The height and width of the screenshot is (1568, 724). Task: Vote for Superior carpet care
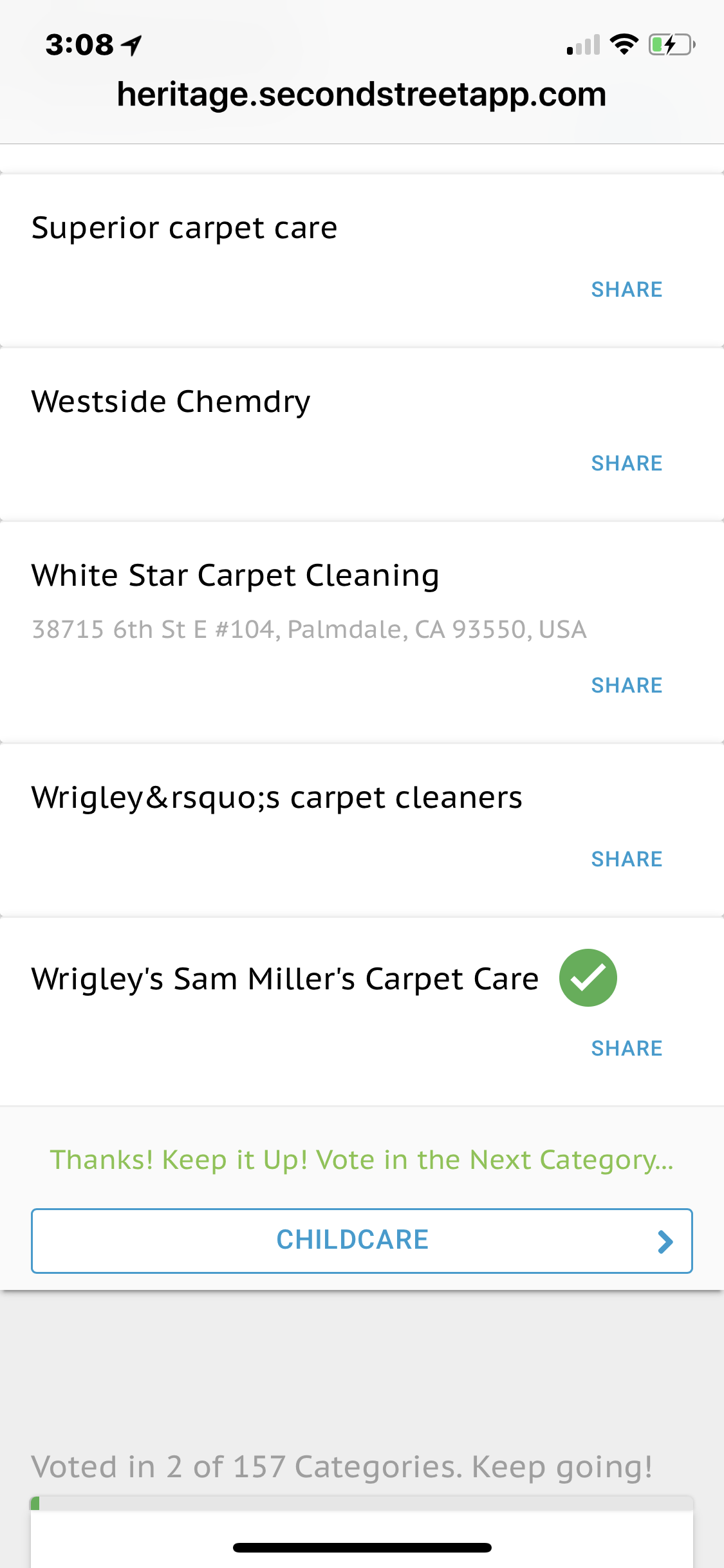pos(184,228)
